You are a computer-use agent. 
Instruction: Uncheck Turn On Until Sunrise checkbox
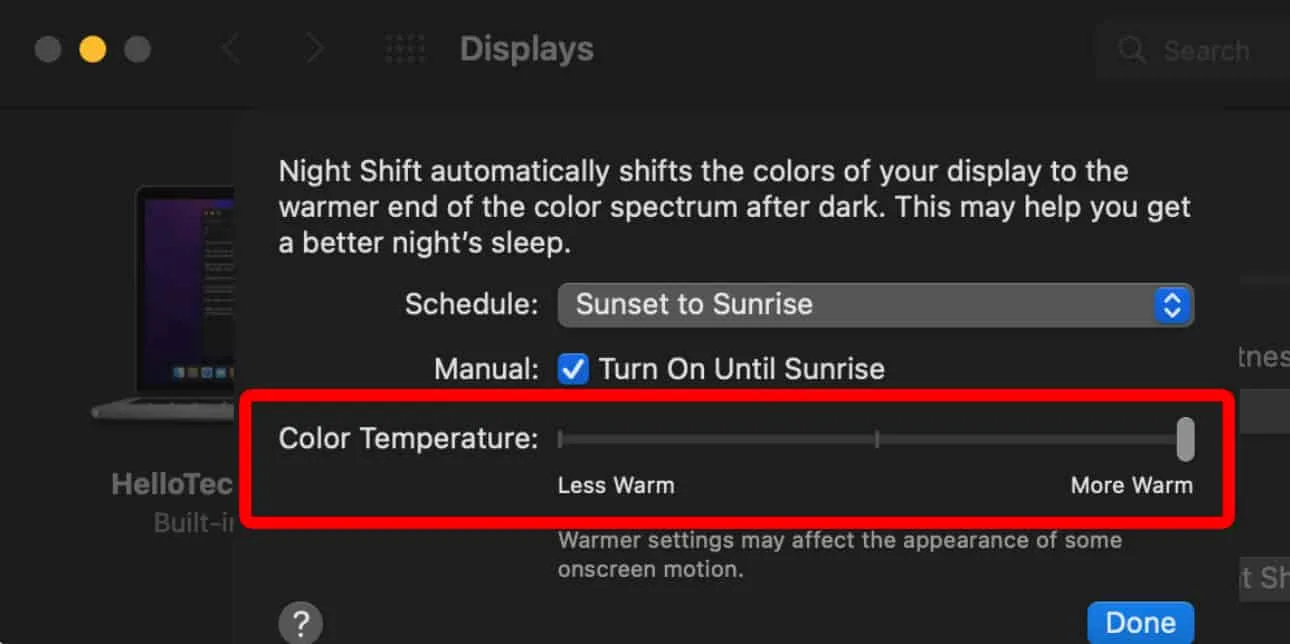pos(573,369)
